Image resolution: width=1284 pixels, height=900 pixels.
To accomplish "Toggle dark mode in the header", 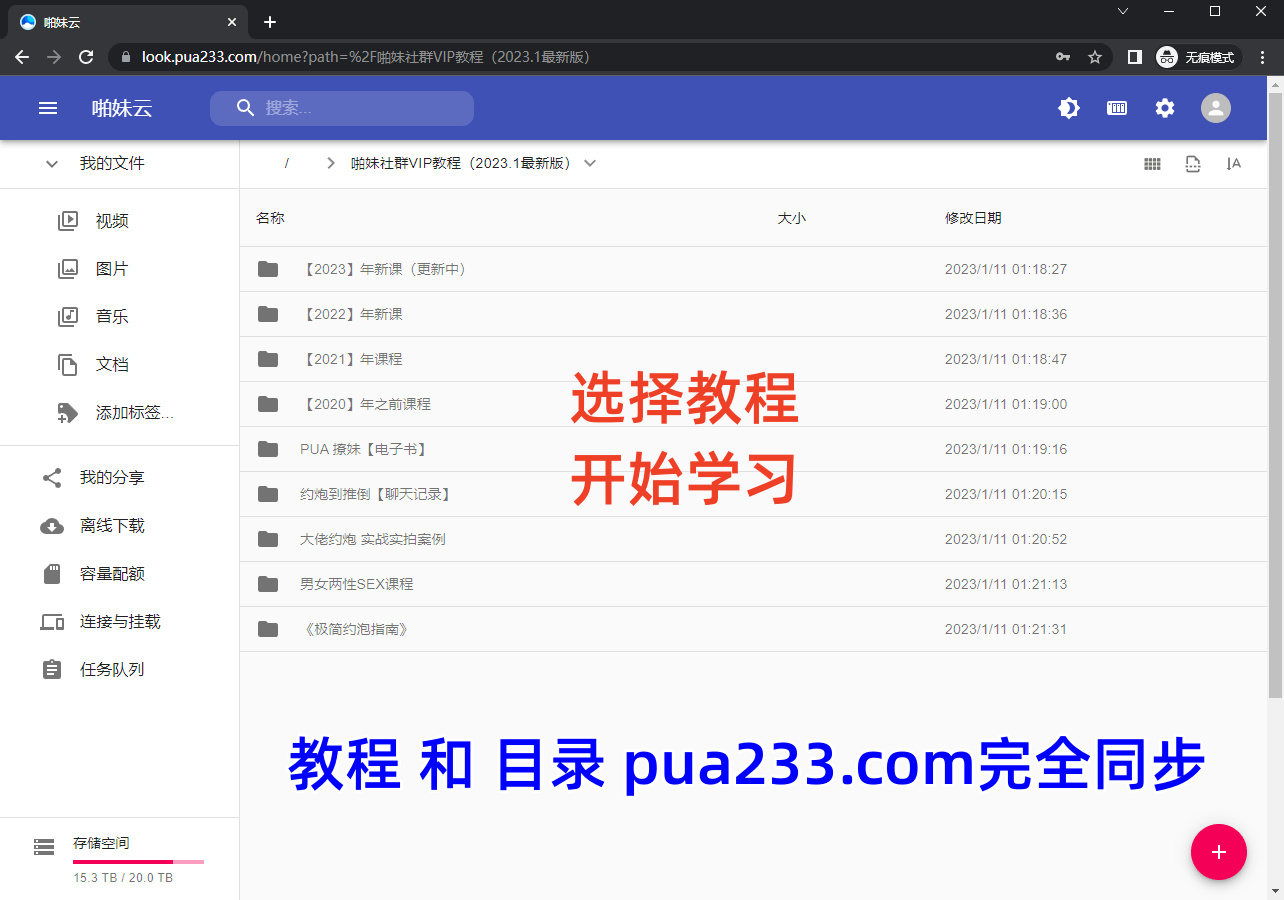I will click(1069, 108).
